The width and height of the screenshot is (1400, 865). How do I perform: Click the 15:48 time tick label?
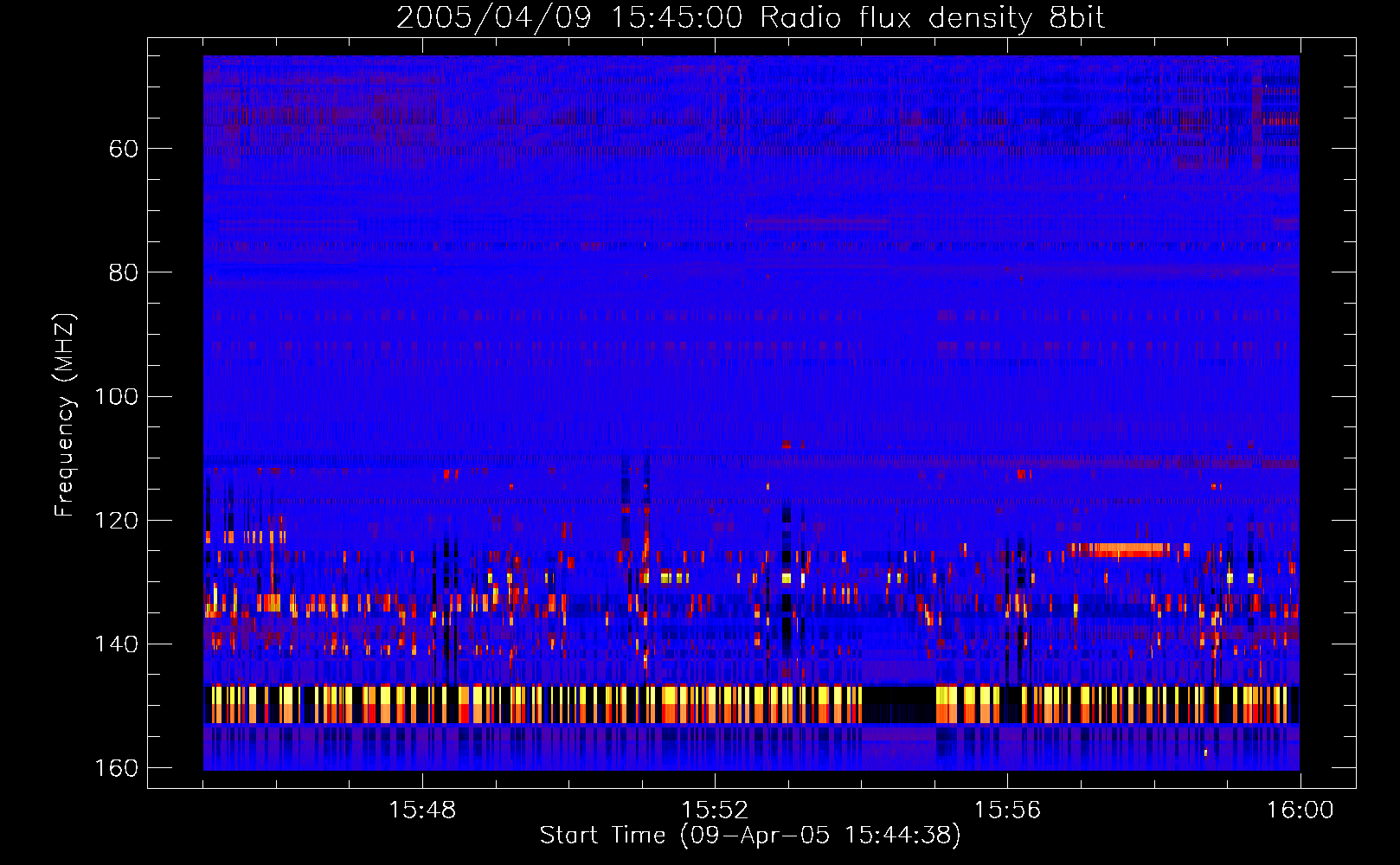[x=422, y=811]
